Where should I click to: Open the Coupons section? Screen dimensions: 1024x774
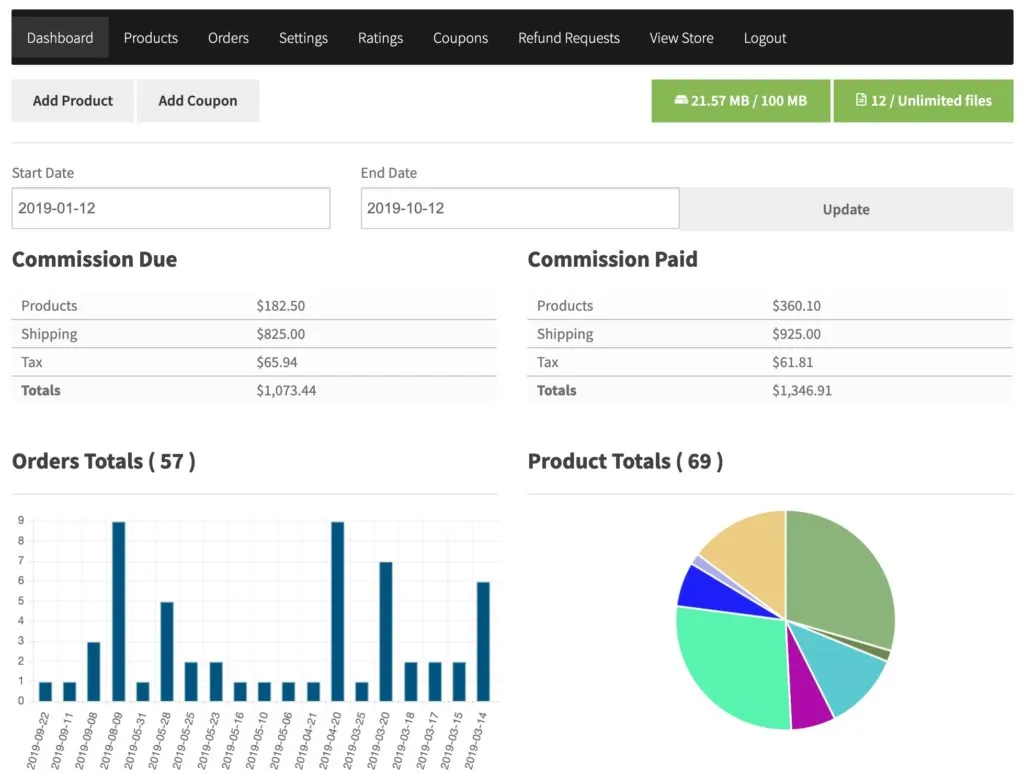(460, 38)
